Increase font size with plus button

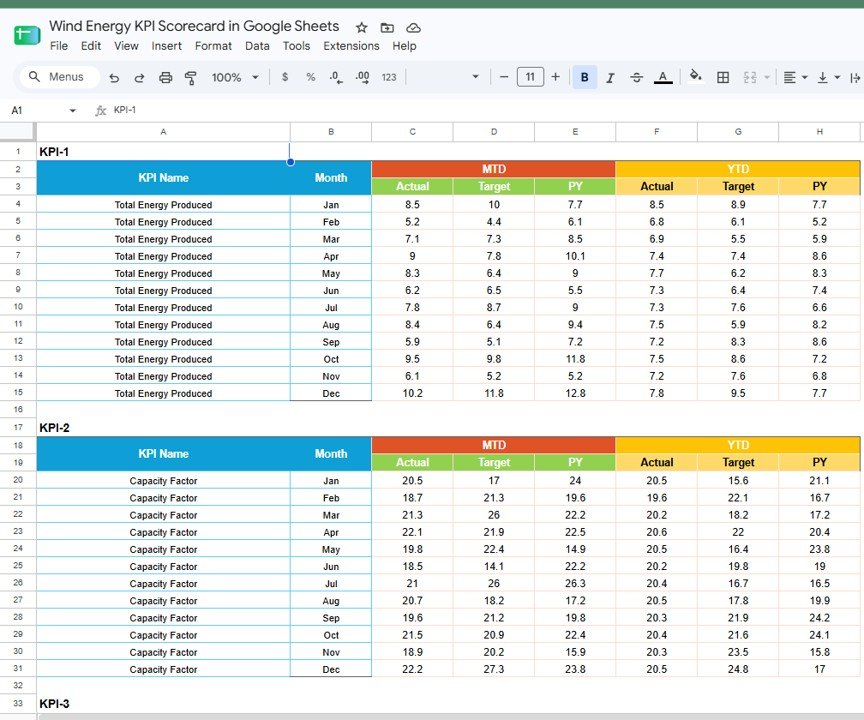click(555, 77)
